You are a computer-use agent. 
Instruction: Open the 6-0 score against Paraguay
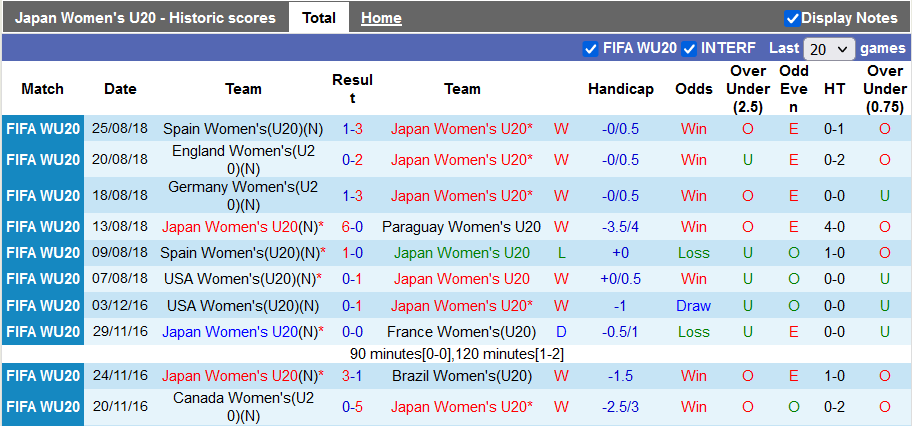click(x=352, y=227)
